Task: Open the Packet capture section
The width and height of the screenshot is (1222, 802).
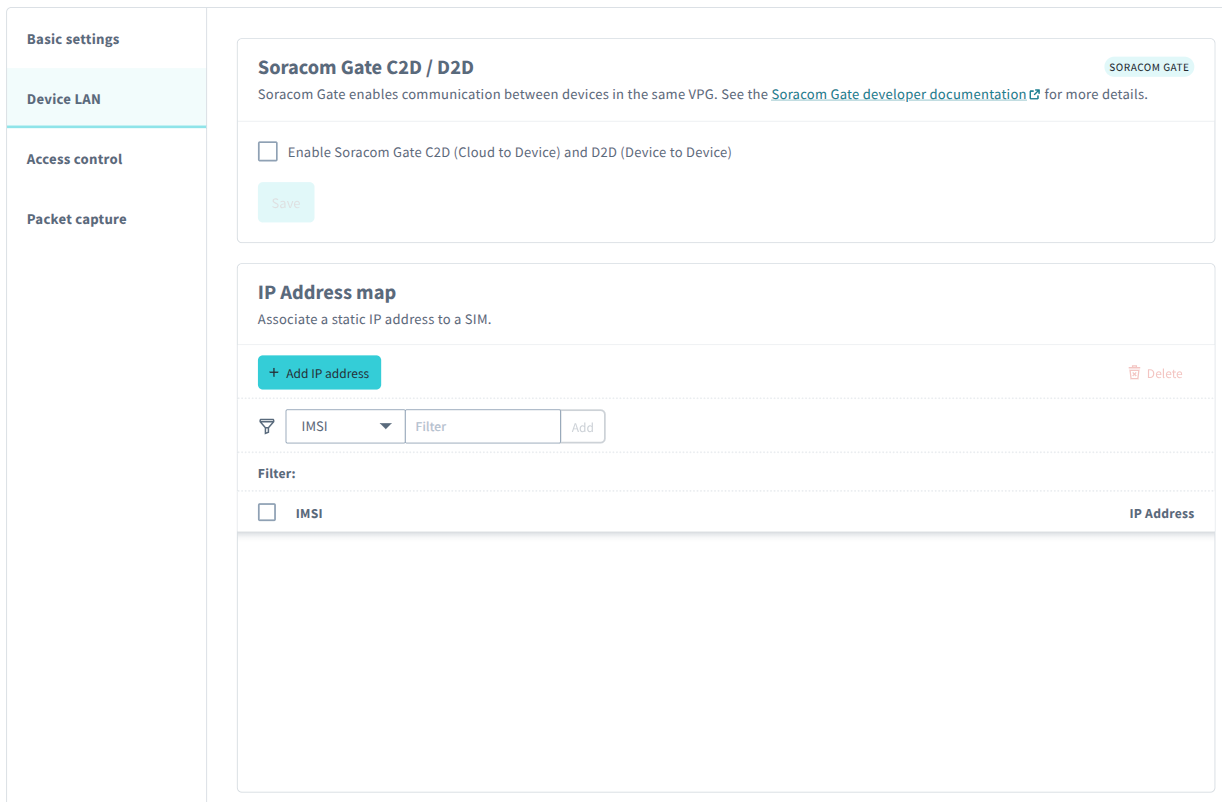Action: point(76,218)
